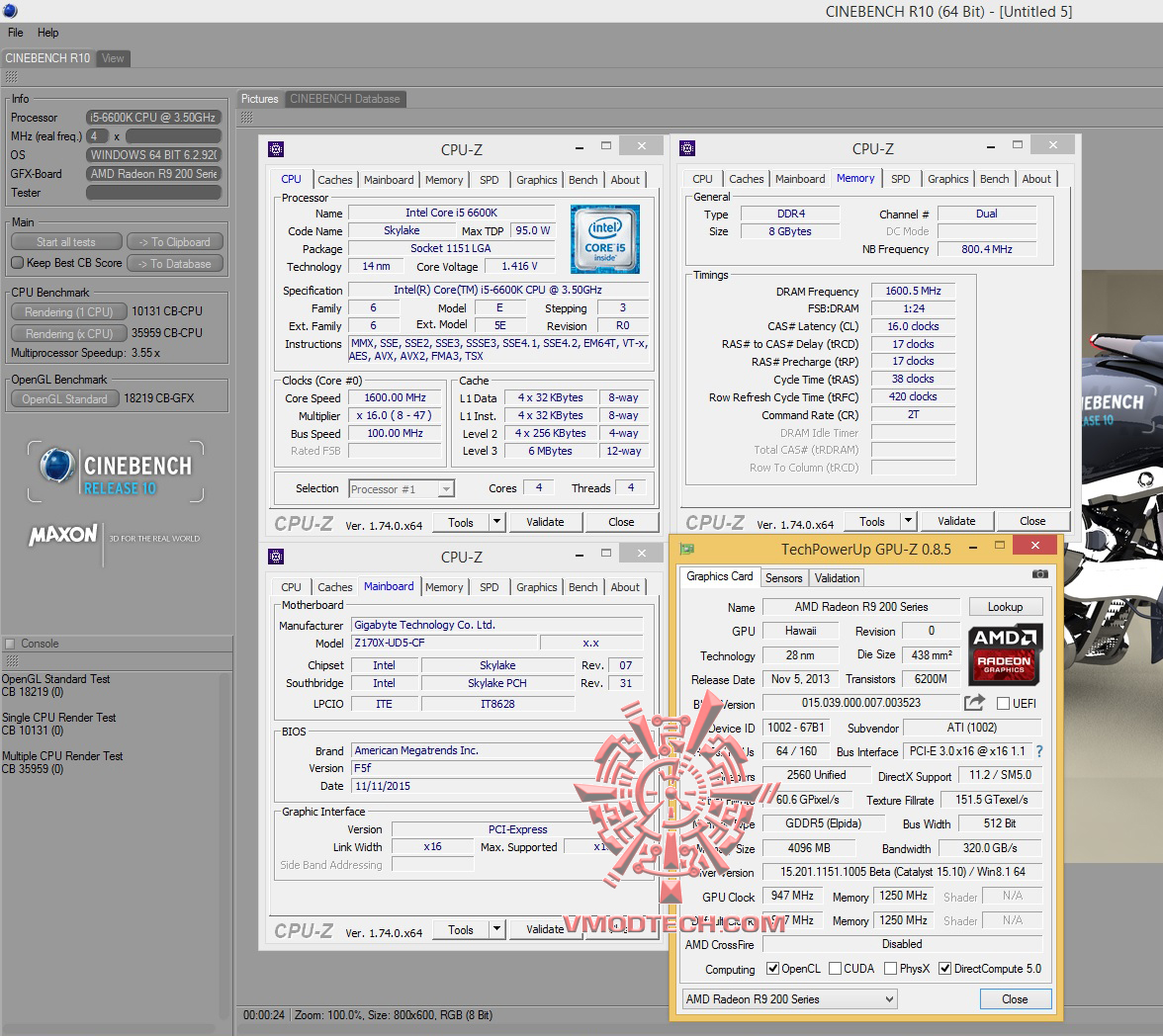The image size is (1163, 1036).
Task: Enable Keep Best CB Score checkbox
Action: 18,263
